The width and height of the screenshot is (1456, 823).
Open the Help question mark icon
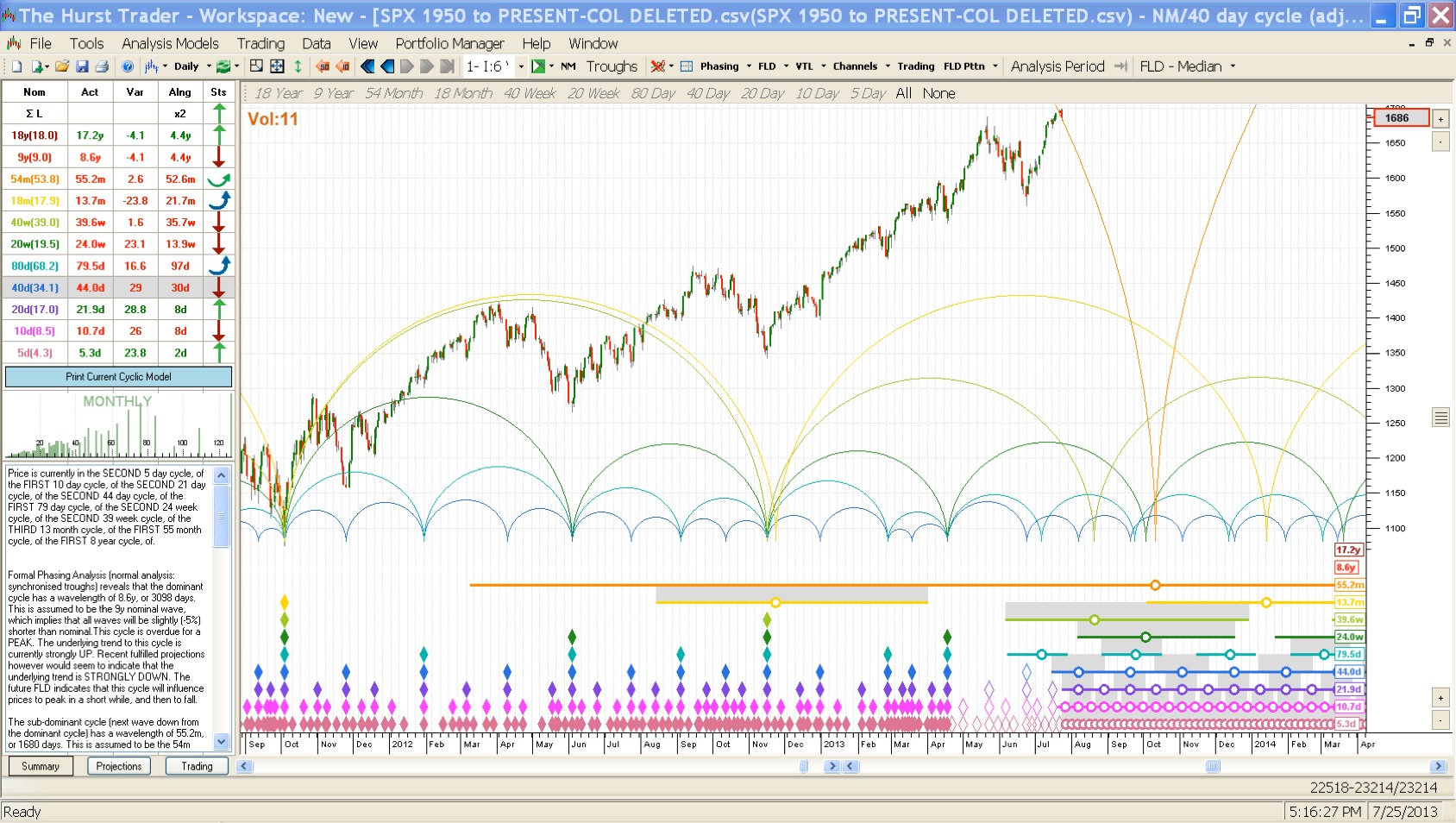tap(128, 66)
